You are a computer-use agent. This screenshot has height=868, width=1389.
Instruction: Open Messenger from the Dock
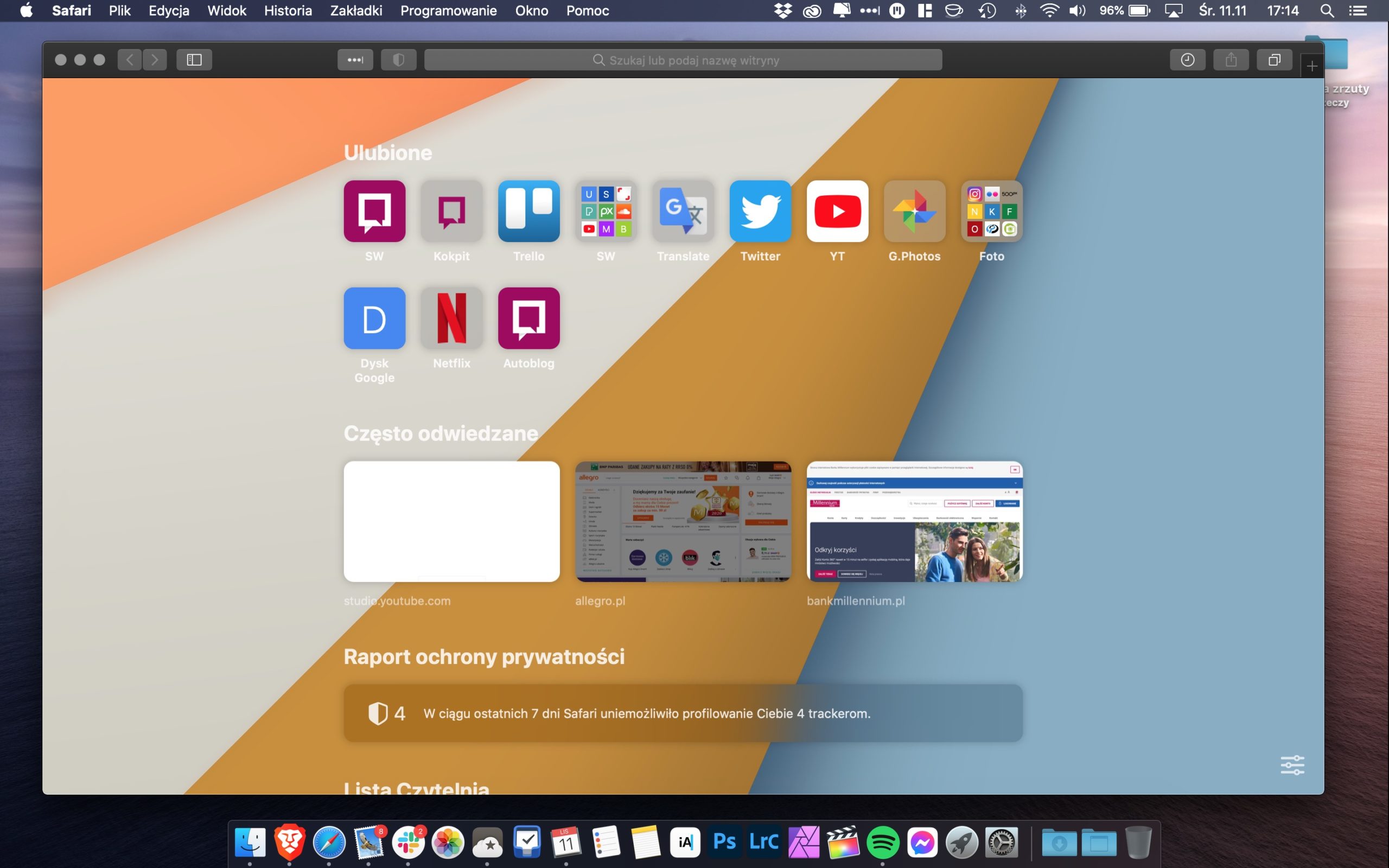point(922,842)
